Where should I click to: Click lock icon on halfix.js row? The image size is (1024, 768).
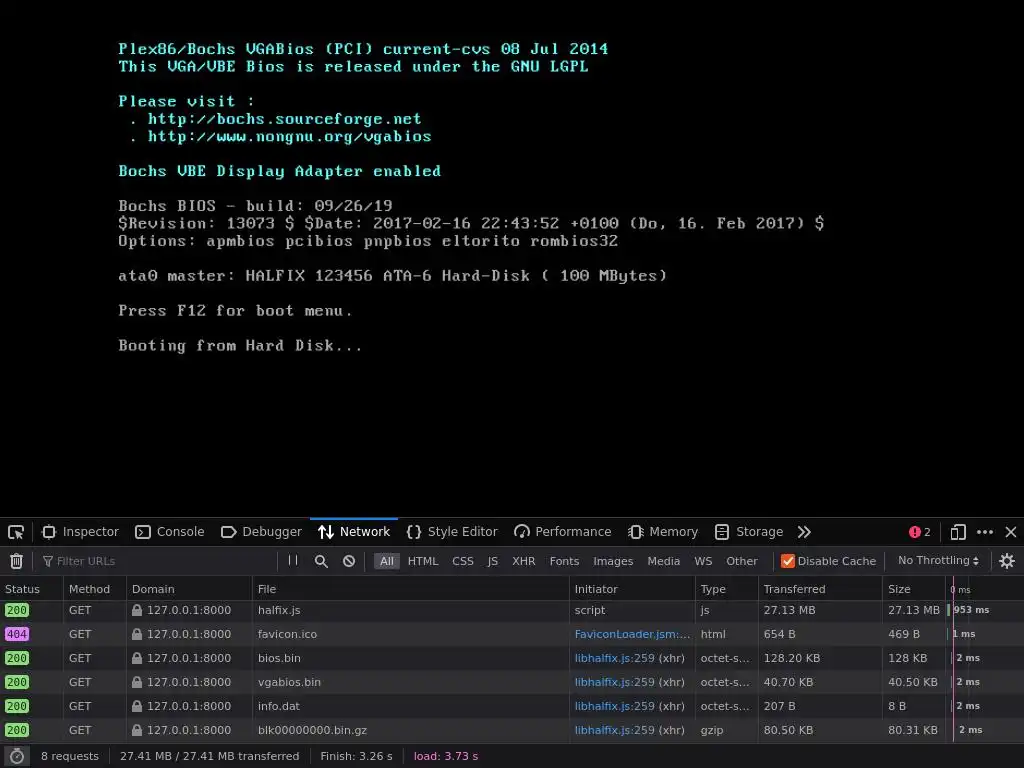click(x=136, y=610)
